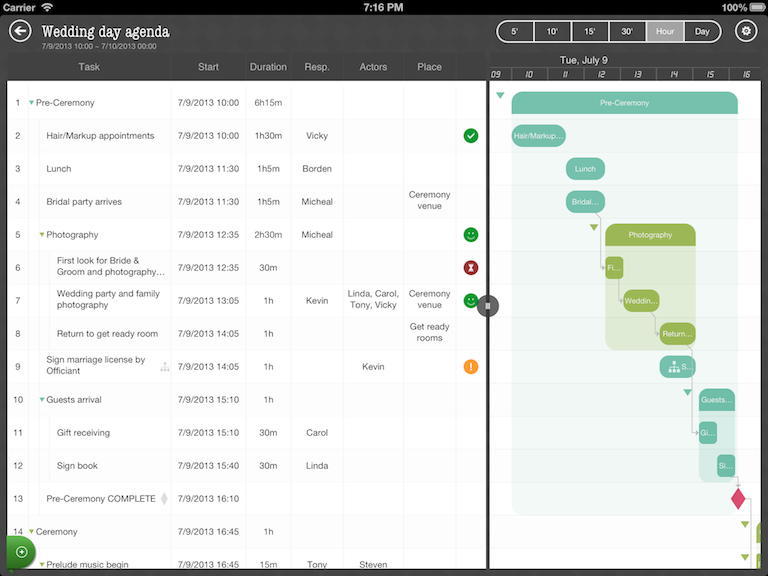This screenshot has width=768, height=576.
Task: Click the Vicky responsible cell
Action: tap(317, 136)
